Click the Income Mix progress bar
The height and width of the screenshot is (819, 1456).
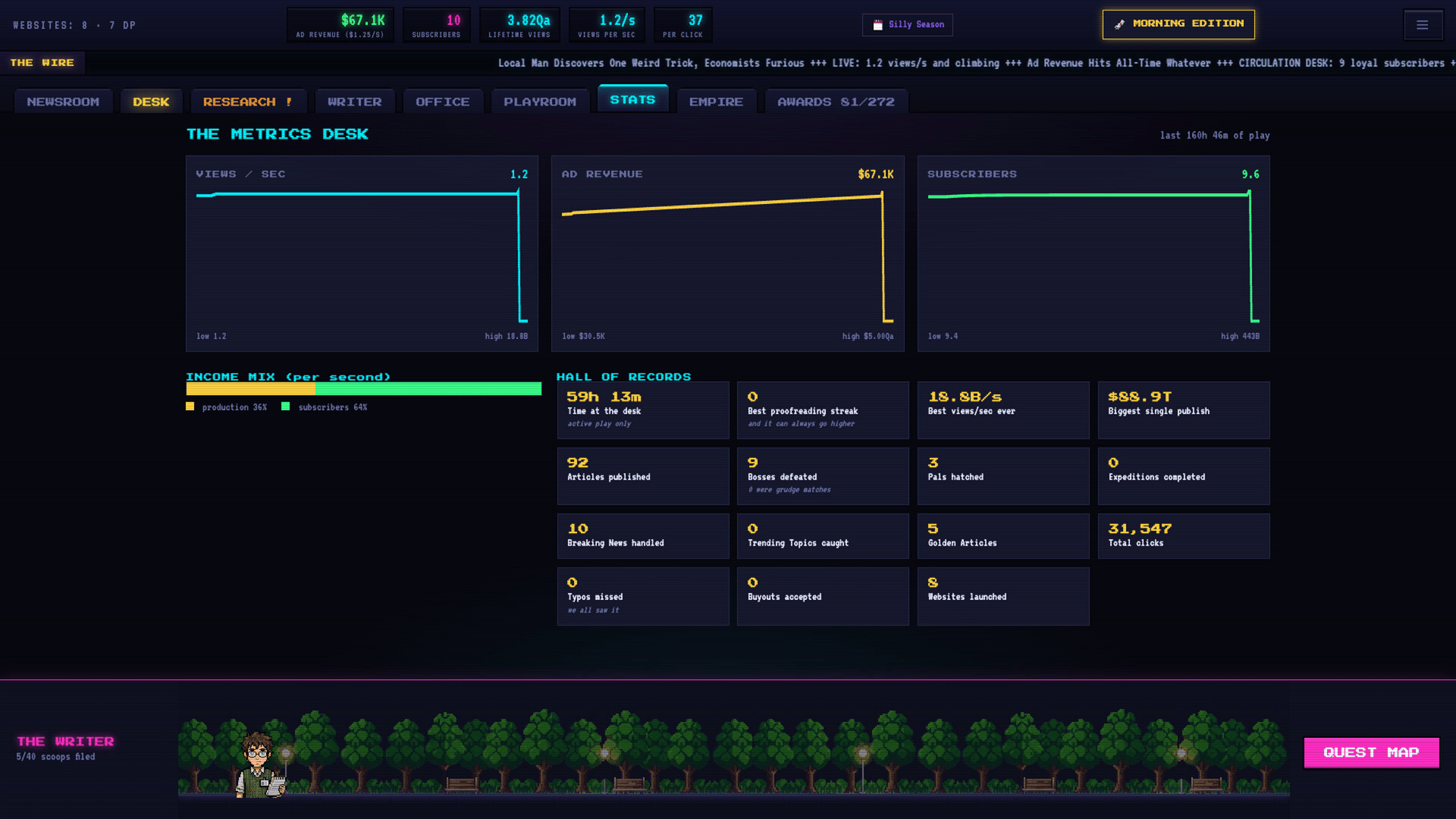pyautogui.click(x=364, y=389)
